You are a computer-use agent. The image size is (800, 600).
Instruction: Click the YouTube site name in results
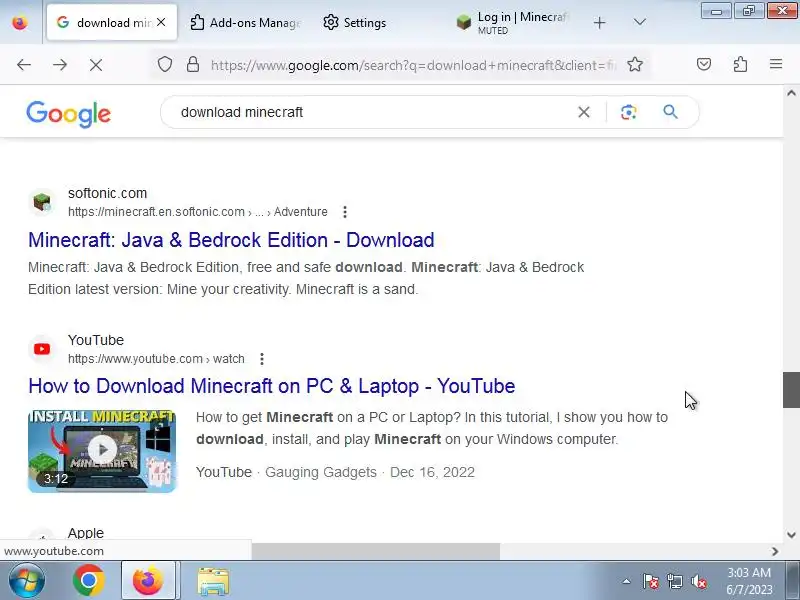96,340
